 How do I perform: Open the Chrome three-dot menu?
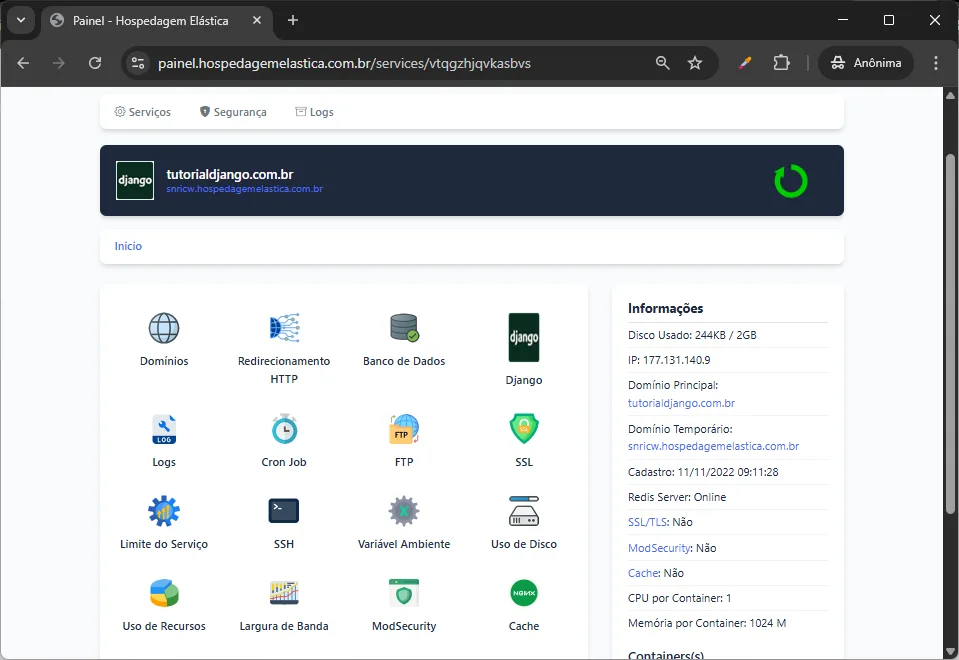tap(936, 63)
